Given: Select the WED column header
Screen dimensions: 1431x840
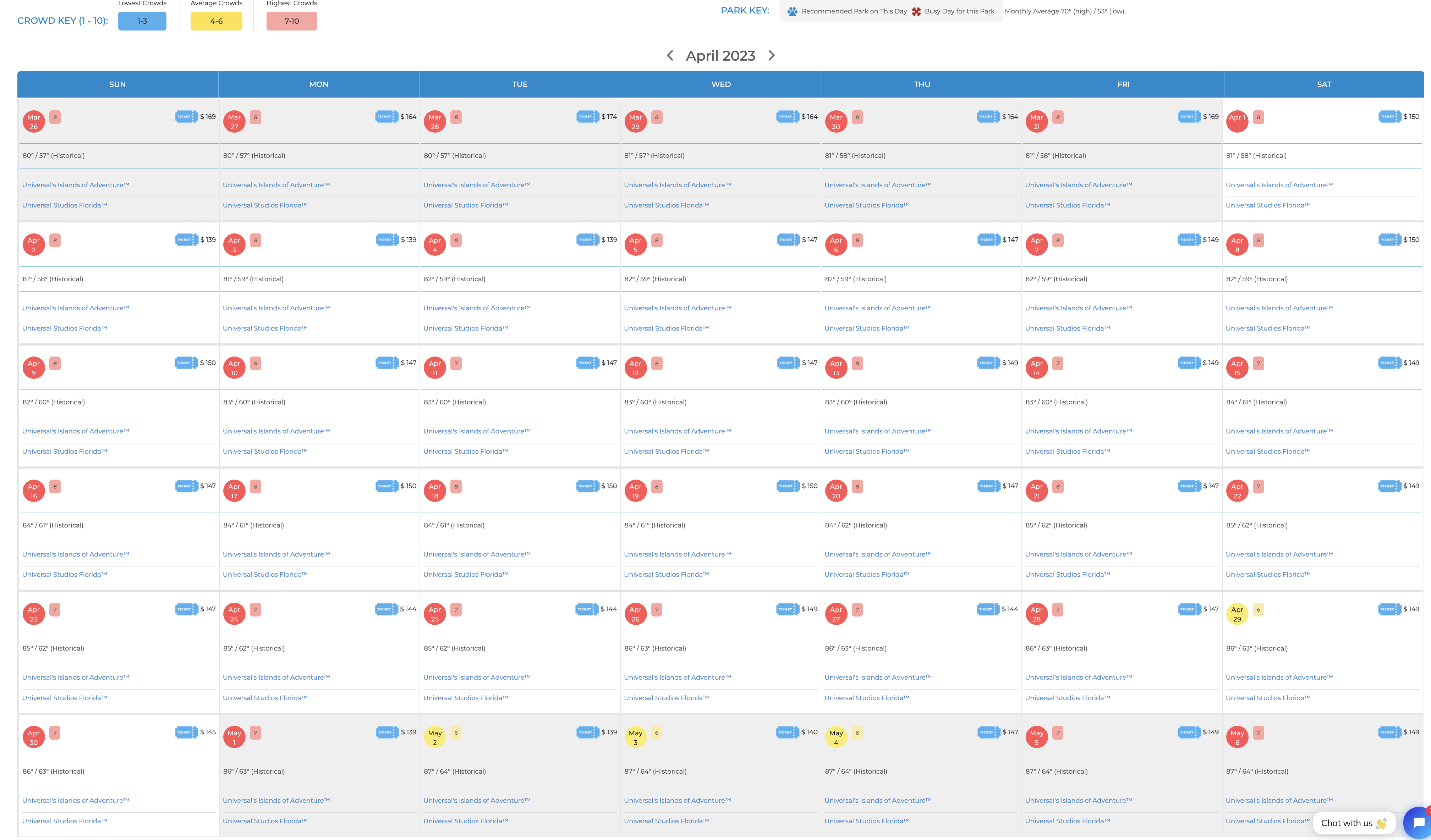Looking at the screenshot, I should tap(721, 84).
